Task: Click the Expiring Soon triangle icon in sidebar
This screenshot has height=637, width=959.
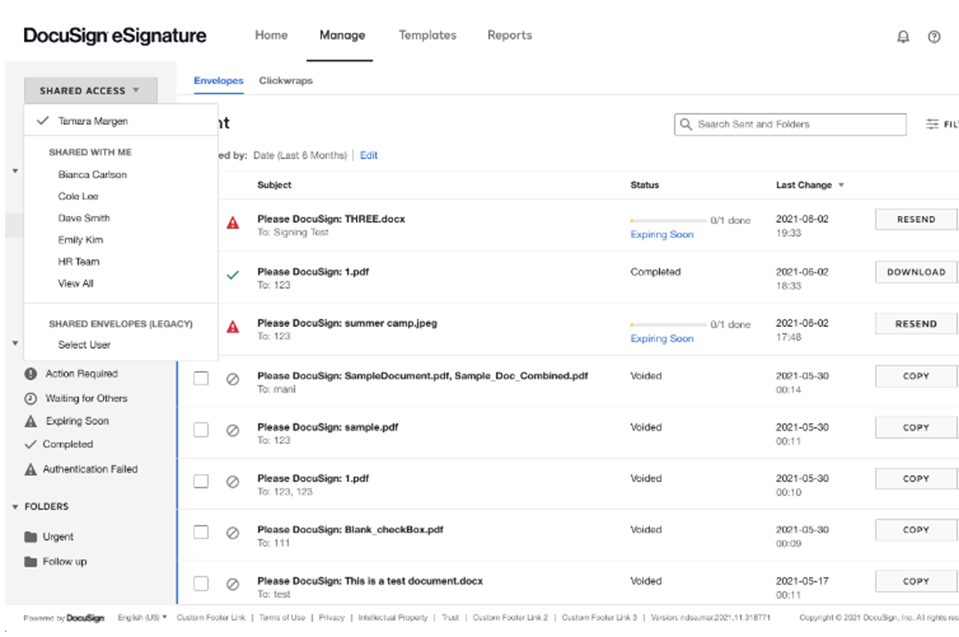Action: coord(31,421)
